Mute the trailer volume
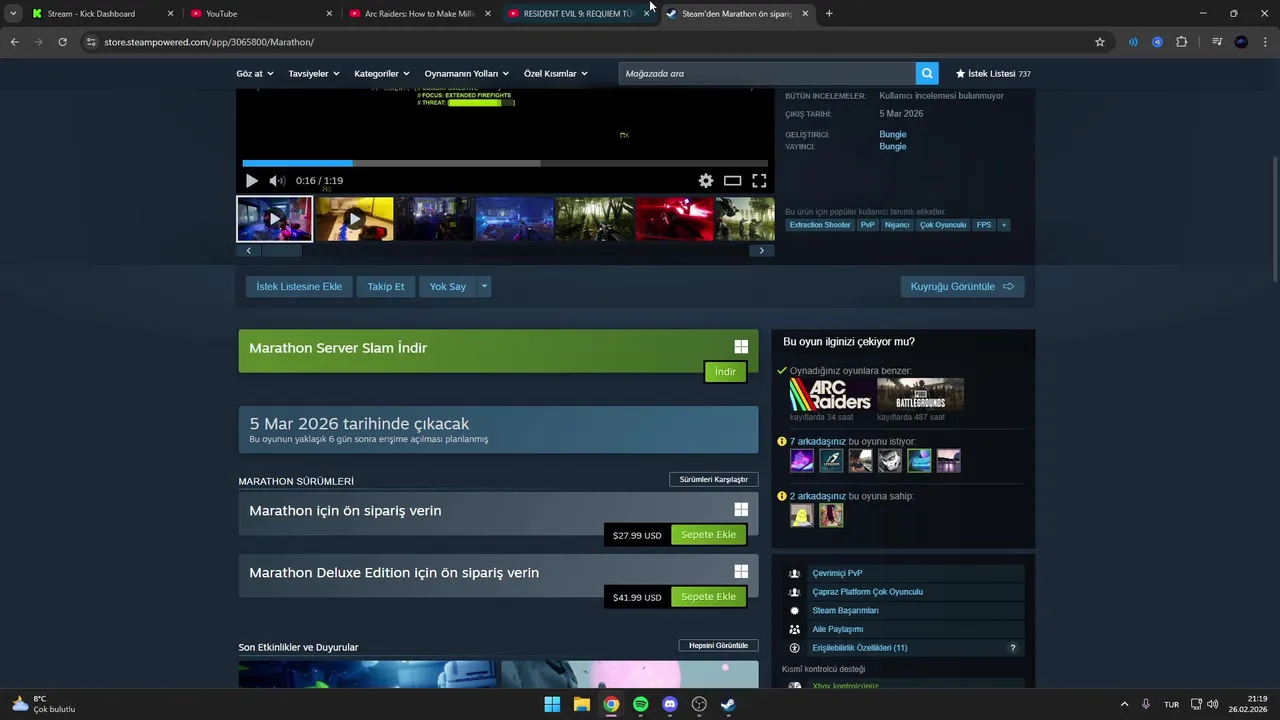 [277, 181]
